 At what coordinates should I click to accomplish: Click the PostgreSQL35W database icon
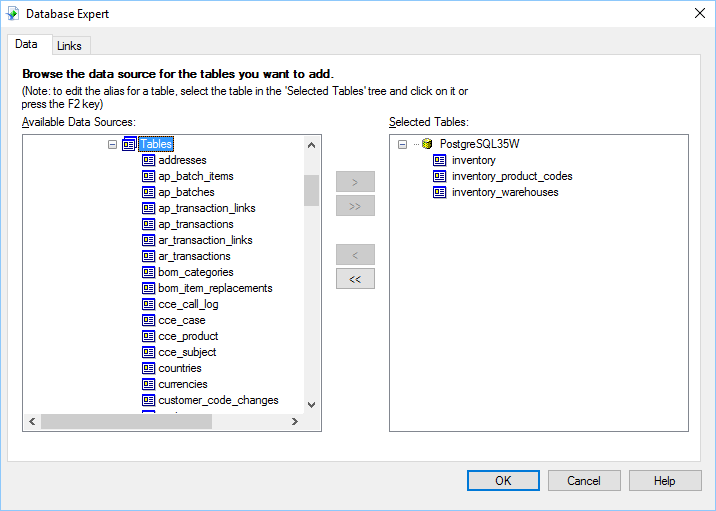[x=427, y=144]
